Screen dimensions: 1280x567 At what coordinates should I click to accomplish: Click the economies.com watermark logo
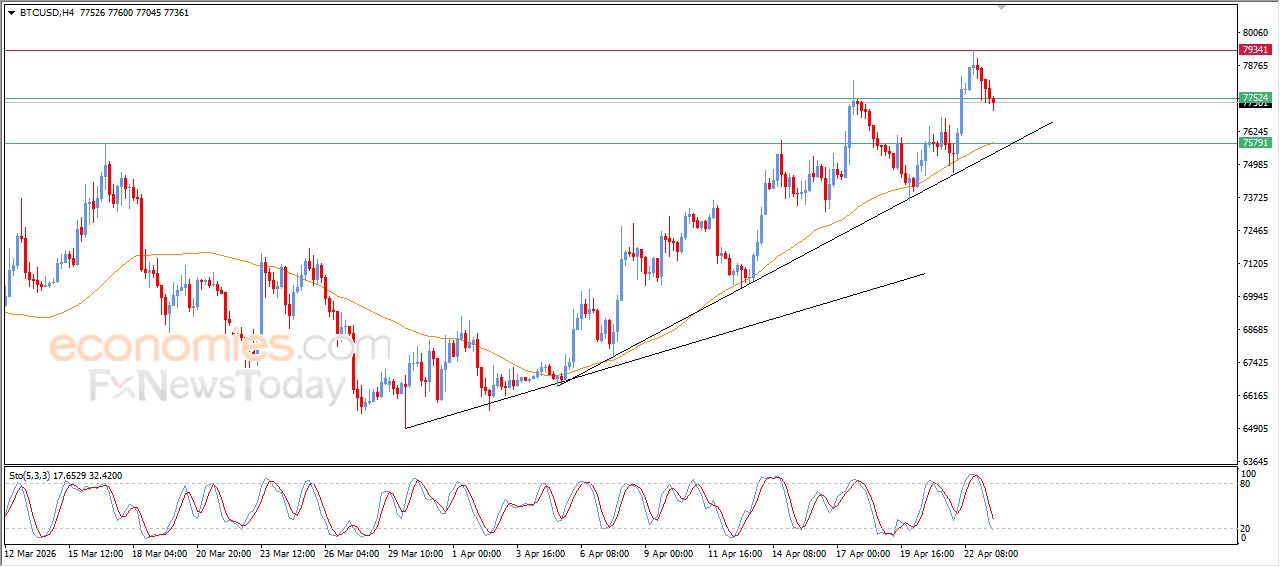coord(220,347)
